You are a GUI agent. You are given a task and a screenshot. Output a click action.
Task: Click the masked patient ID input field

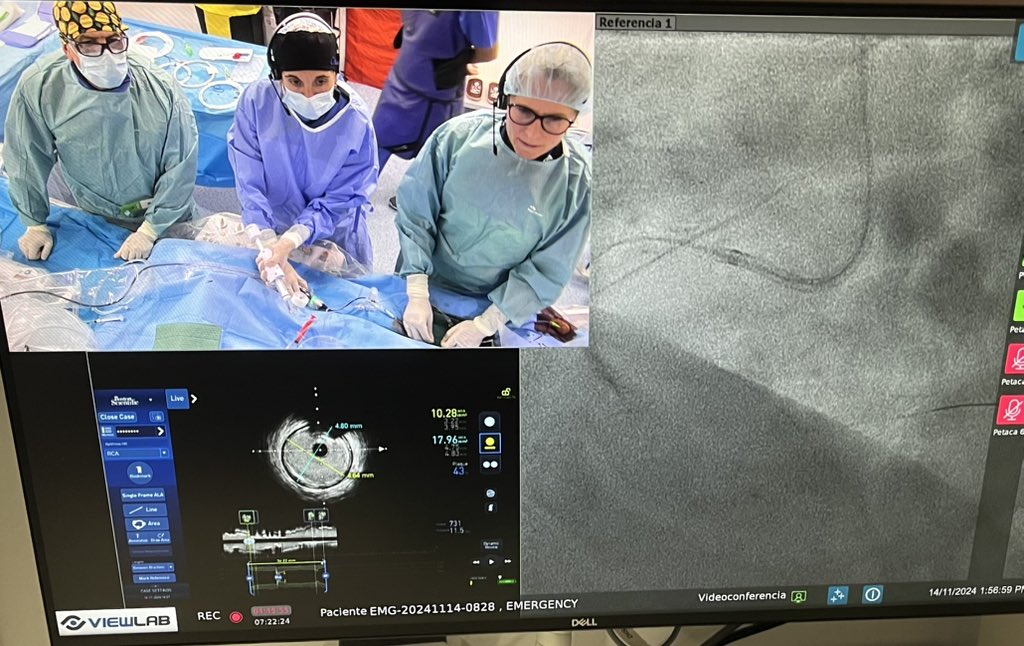tap(135, 432)
